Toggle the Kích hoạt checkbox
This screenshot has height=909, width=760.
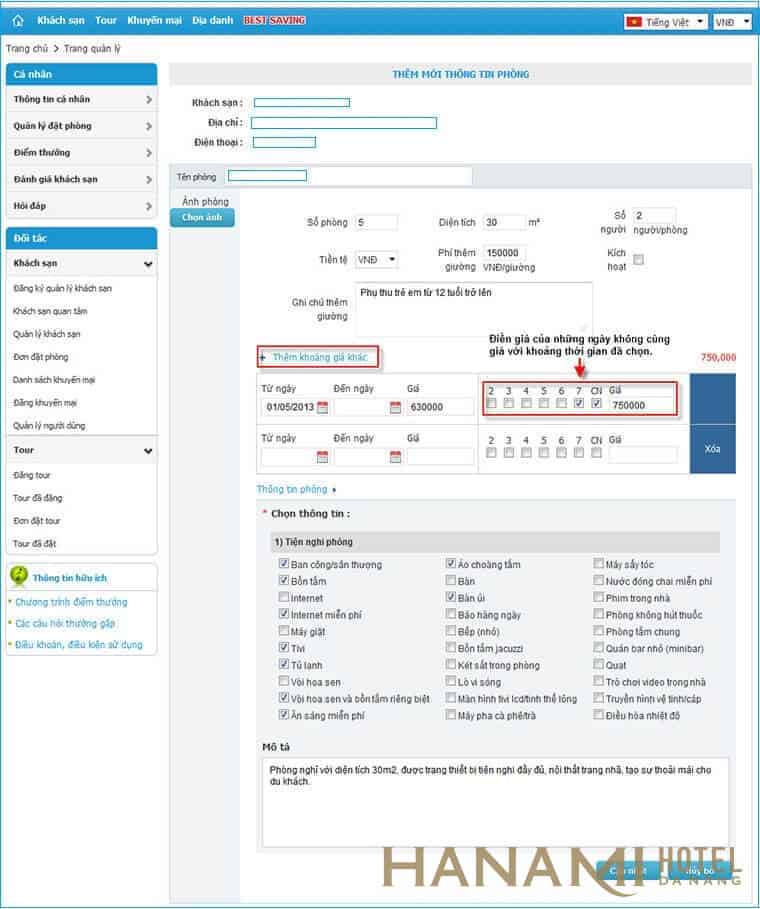click(x=639, y=260)
